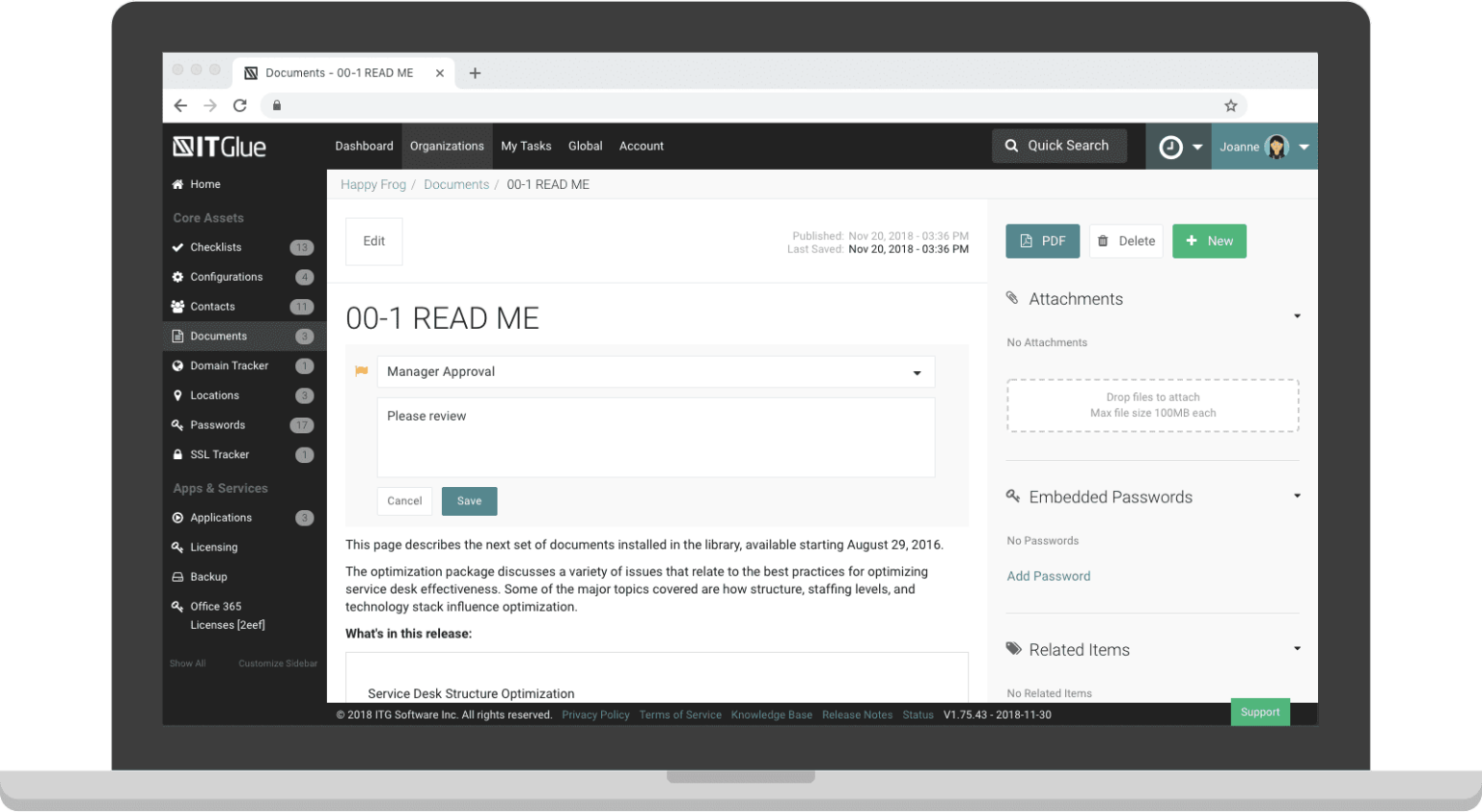Collapse the Embedded Passwords section

[x=1297, y=496]
